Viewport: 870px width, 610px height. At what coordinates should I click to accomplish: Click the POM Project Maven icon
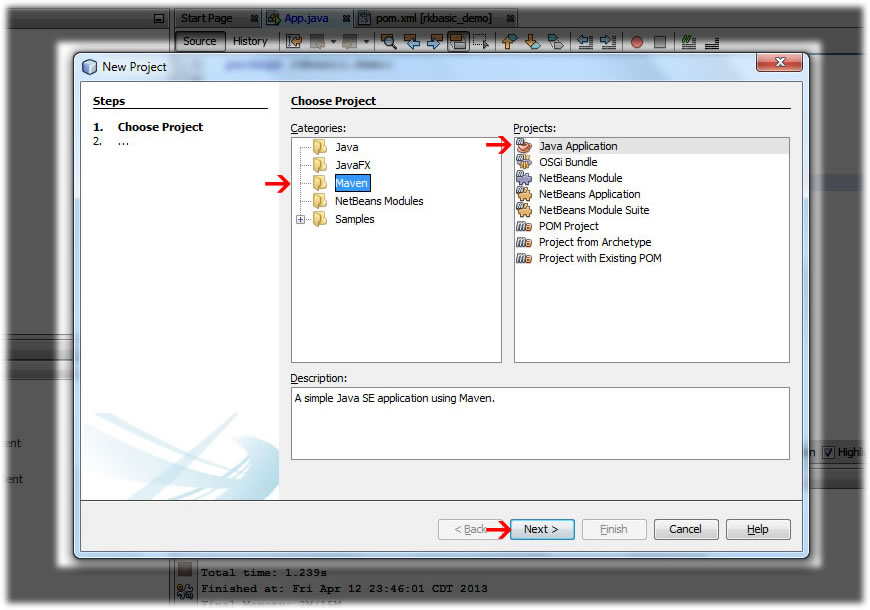point(524,226)
